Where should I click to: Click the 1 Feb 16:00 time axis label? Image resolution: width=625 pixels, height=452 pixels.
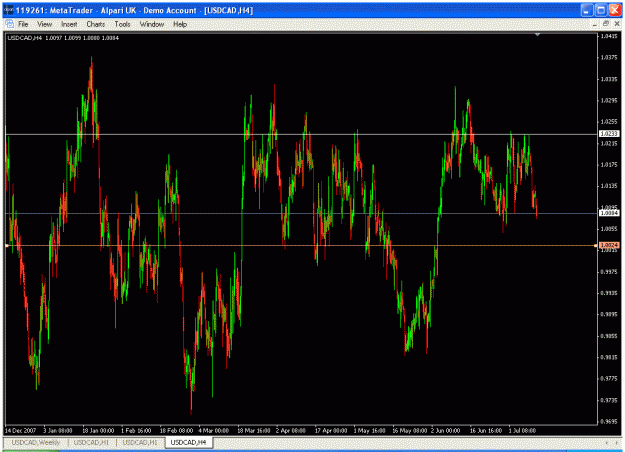(x=136, y=431)
